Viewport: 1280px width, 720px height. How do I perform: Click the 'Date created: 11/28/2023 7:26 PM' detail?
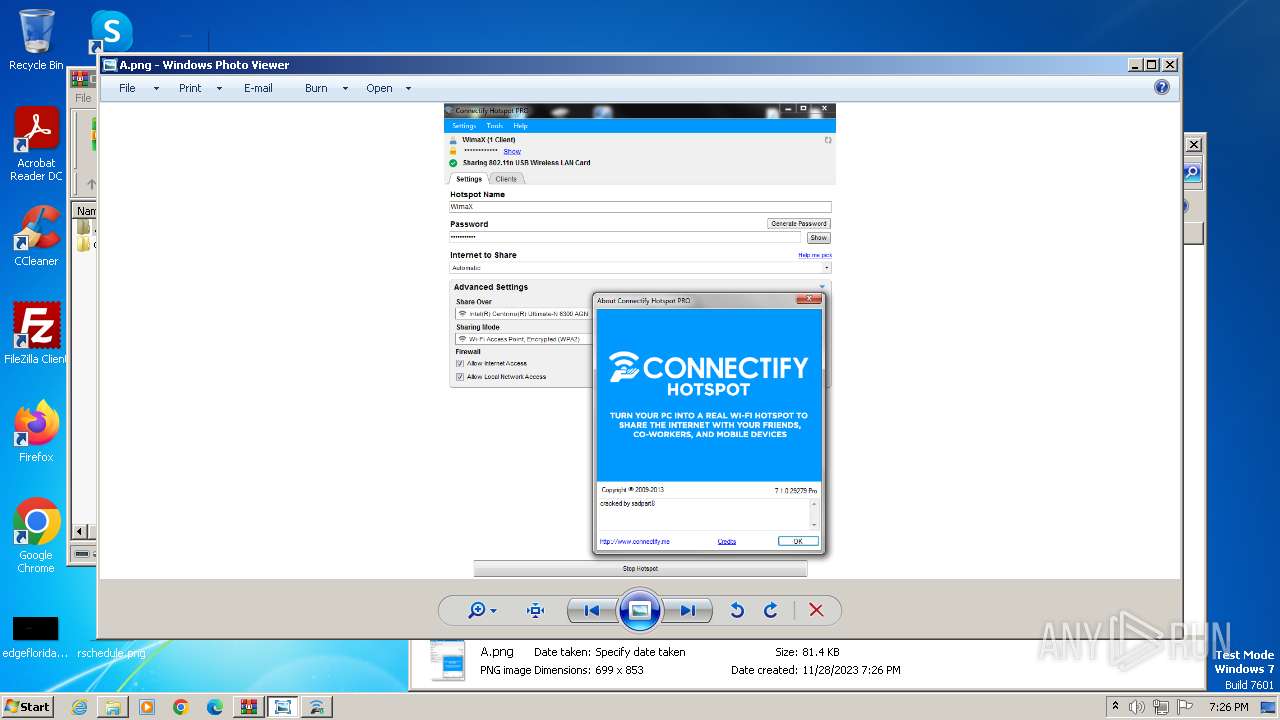tap(816, 670)
